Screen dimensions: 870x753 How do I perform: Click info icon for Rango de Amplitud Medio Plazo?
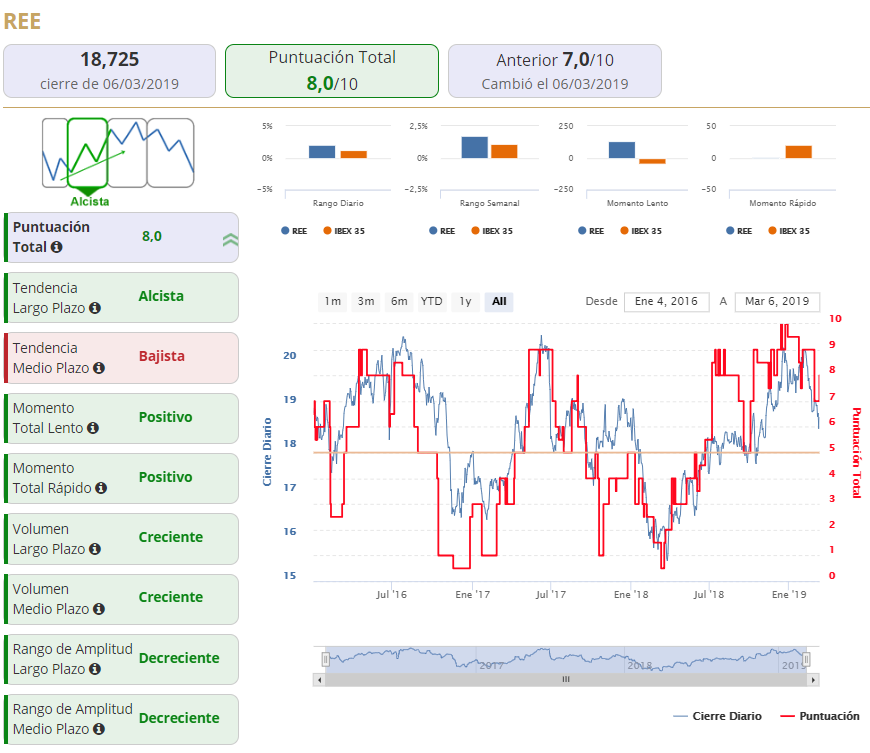[99, 729]
